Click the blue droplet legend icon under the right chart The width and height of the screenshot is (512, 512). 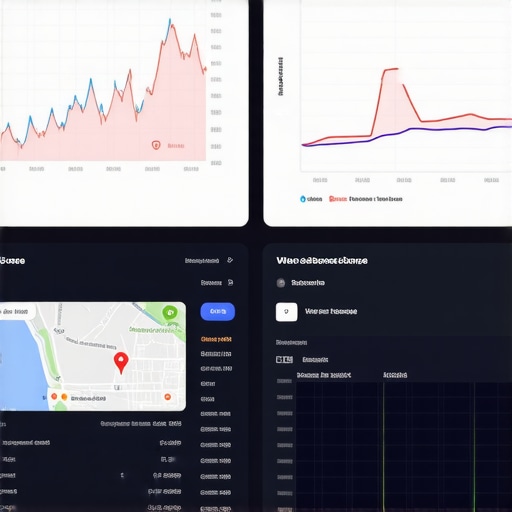point(303,199)
